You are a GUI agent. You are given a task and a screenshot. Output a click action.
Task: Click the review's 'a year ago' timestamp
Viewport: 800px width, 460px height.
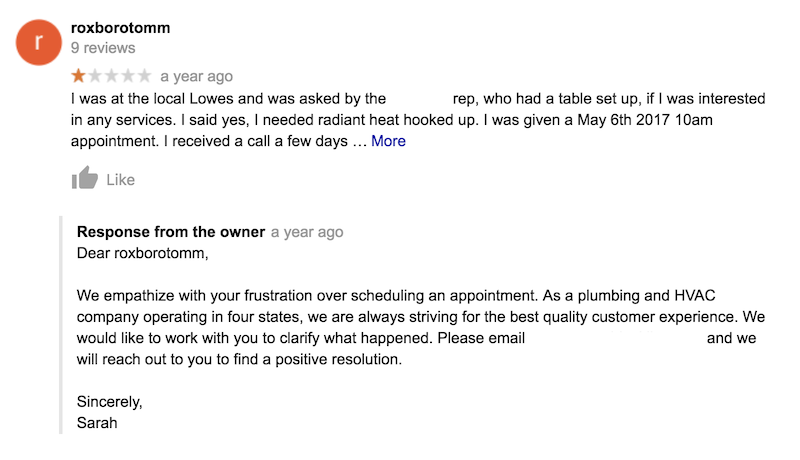point(196,76)
